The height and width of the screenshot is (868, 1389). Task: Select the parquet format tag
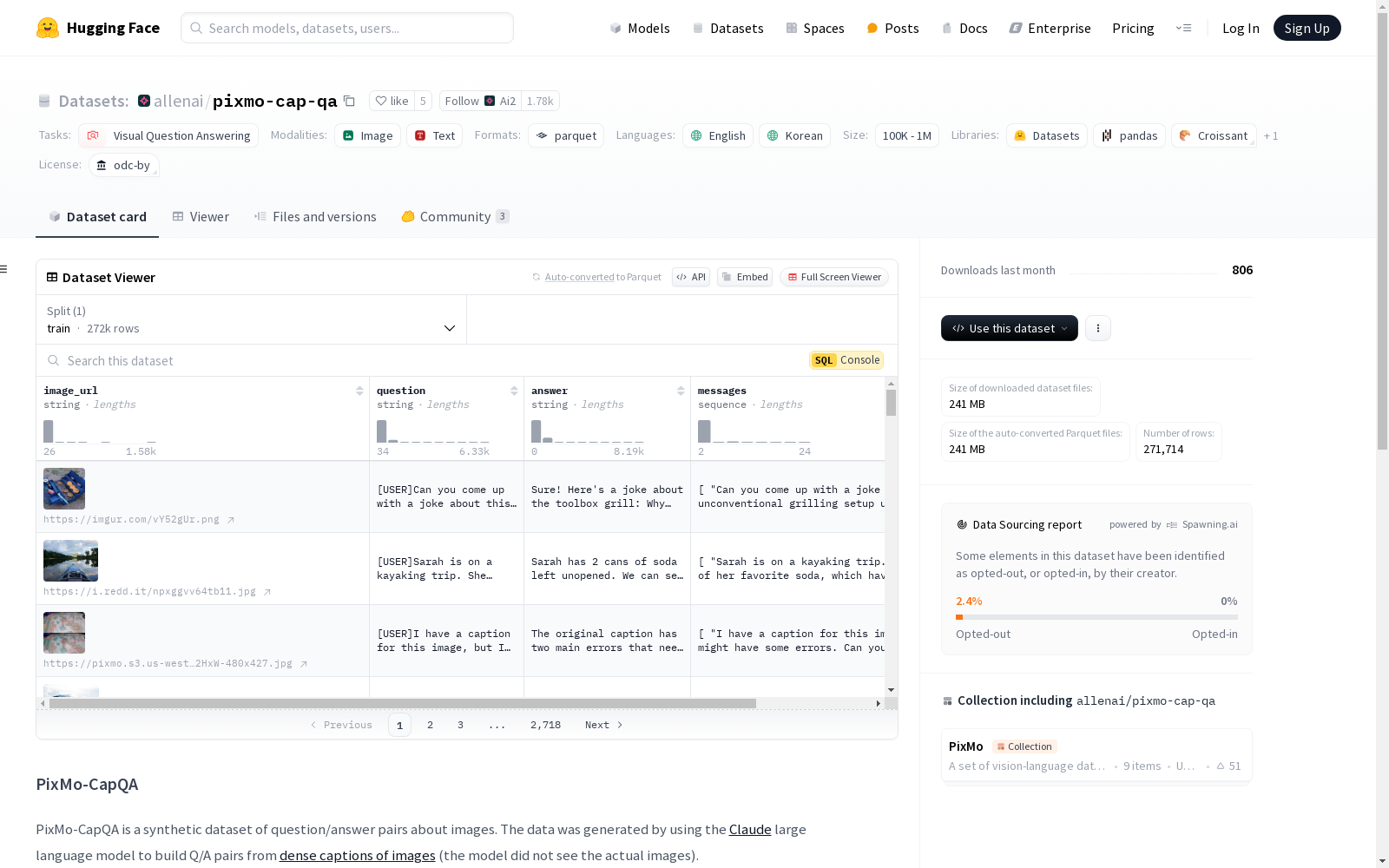566,135
